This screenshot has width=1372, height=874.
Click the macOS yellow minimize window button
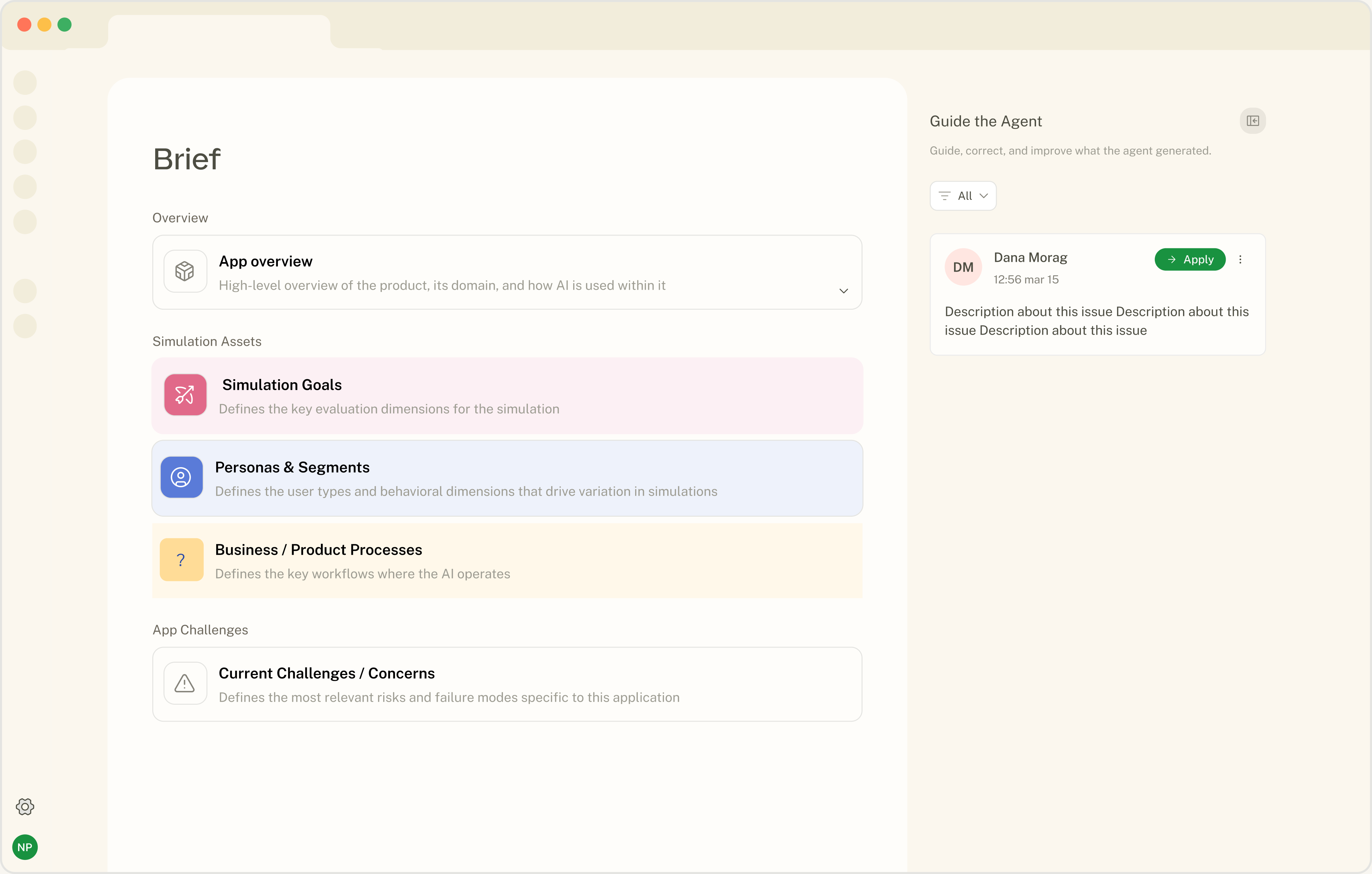point(44,25)
